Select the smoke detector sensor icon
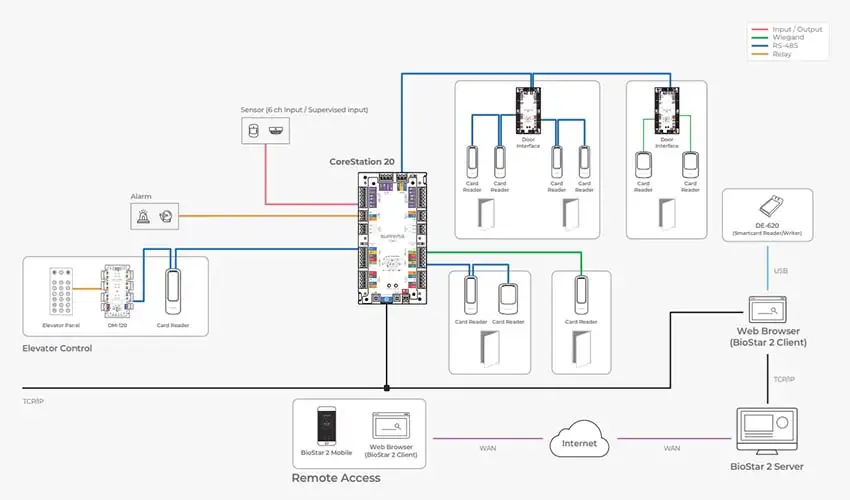Viewport: 850px width, 500px height. 276,131
